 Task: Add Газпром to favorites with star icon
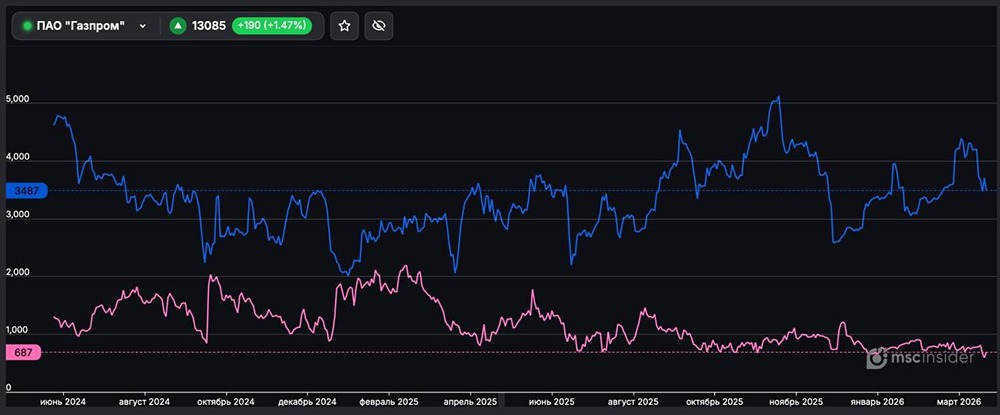pyautogui.click(x=344, y=26)
